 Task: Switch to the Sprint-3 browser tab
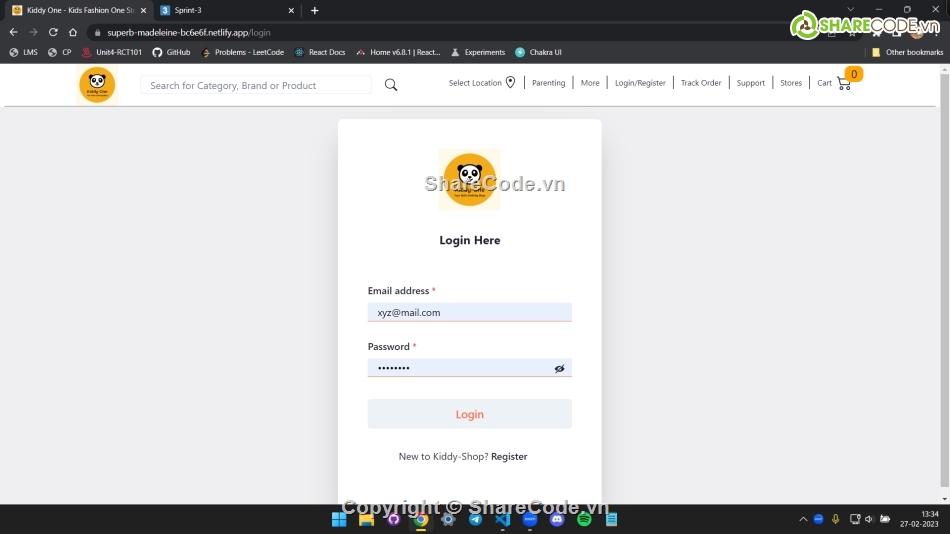coord(225,10)
